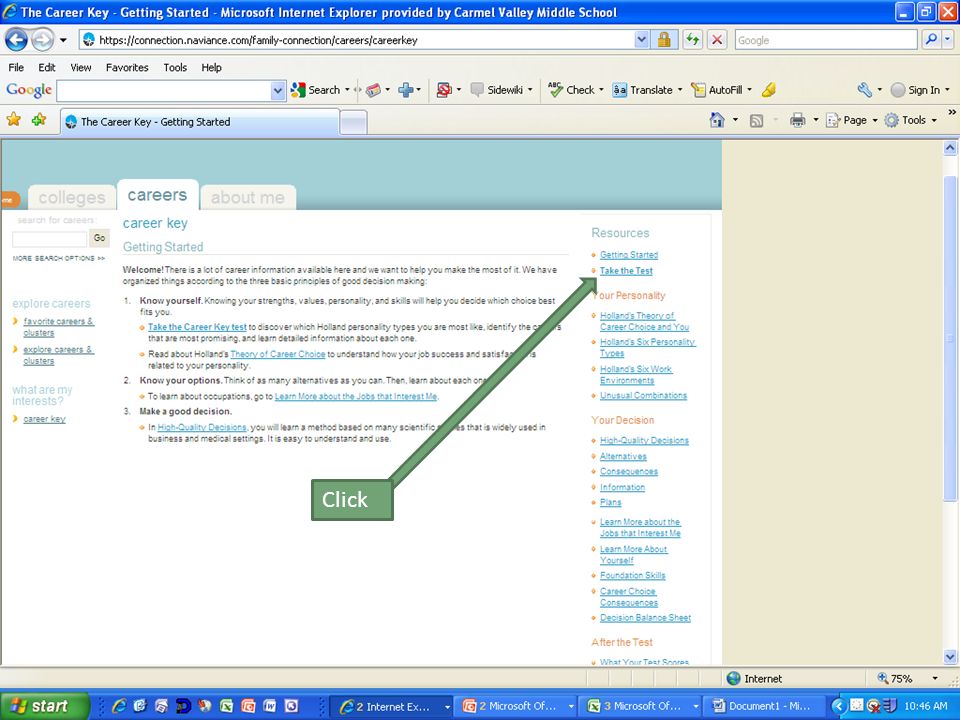Click the browser Back arrow button

click(17, 40)
